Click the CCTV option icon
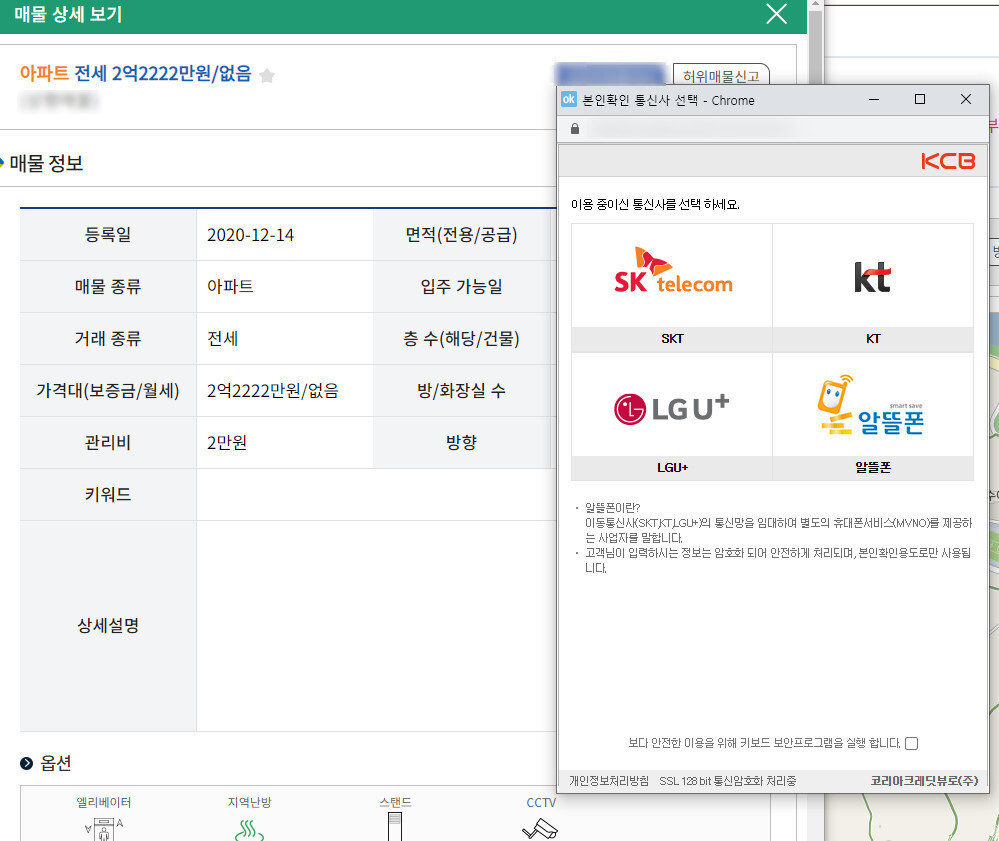 pos(540,829)
